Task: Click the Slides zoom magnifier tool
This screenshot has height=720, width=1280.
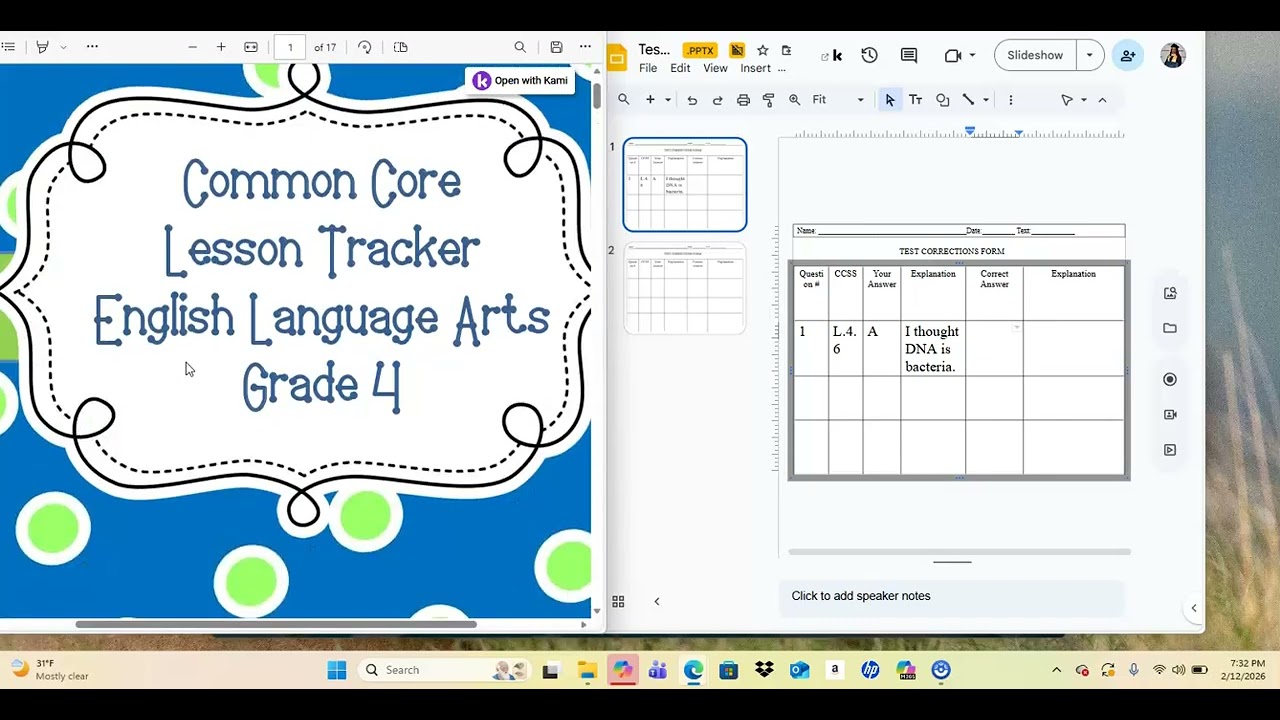Action: (x=795, y=100)
